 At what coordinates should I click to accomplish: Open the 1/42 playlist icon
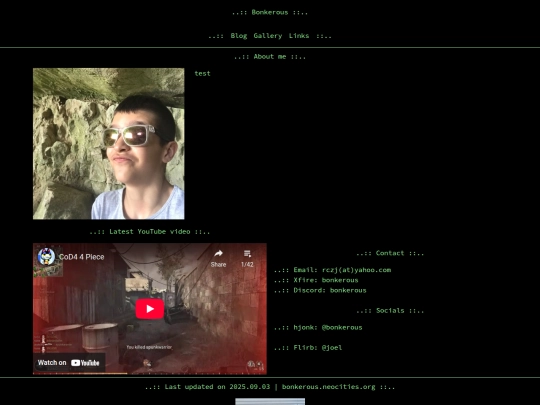tap(247, 254)
